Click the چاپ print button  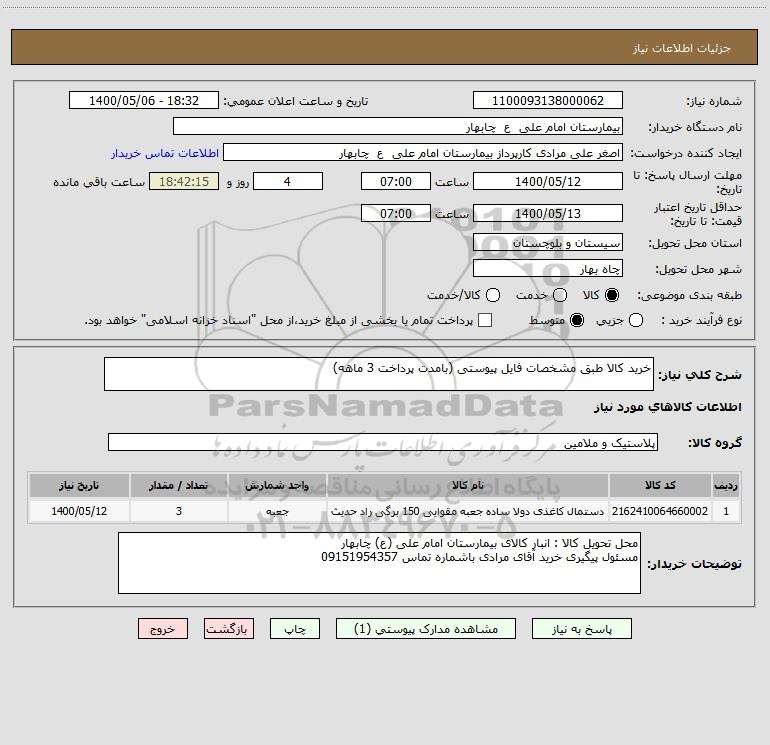click(295, 629)
